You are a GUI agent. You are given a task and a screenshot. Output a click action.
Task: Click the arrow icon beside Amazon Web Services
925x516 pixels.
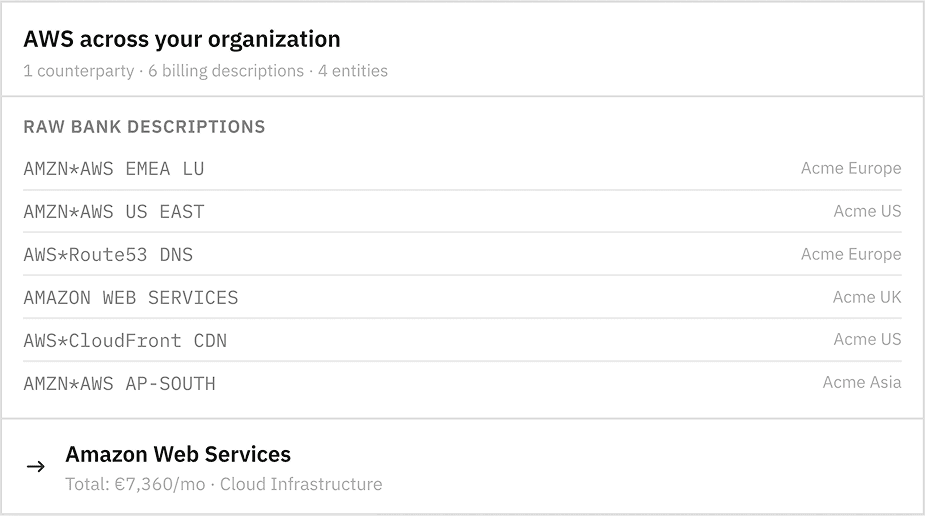(x=36, y=467)
